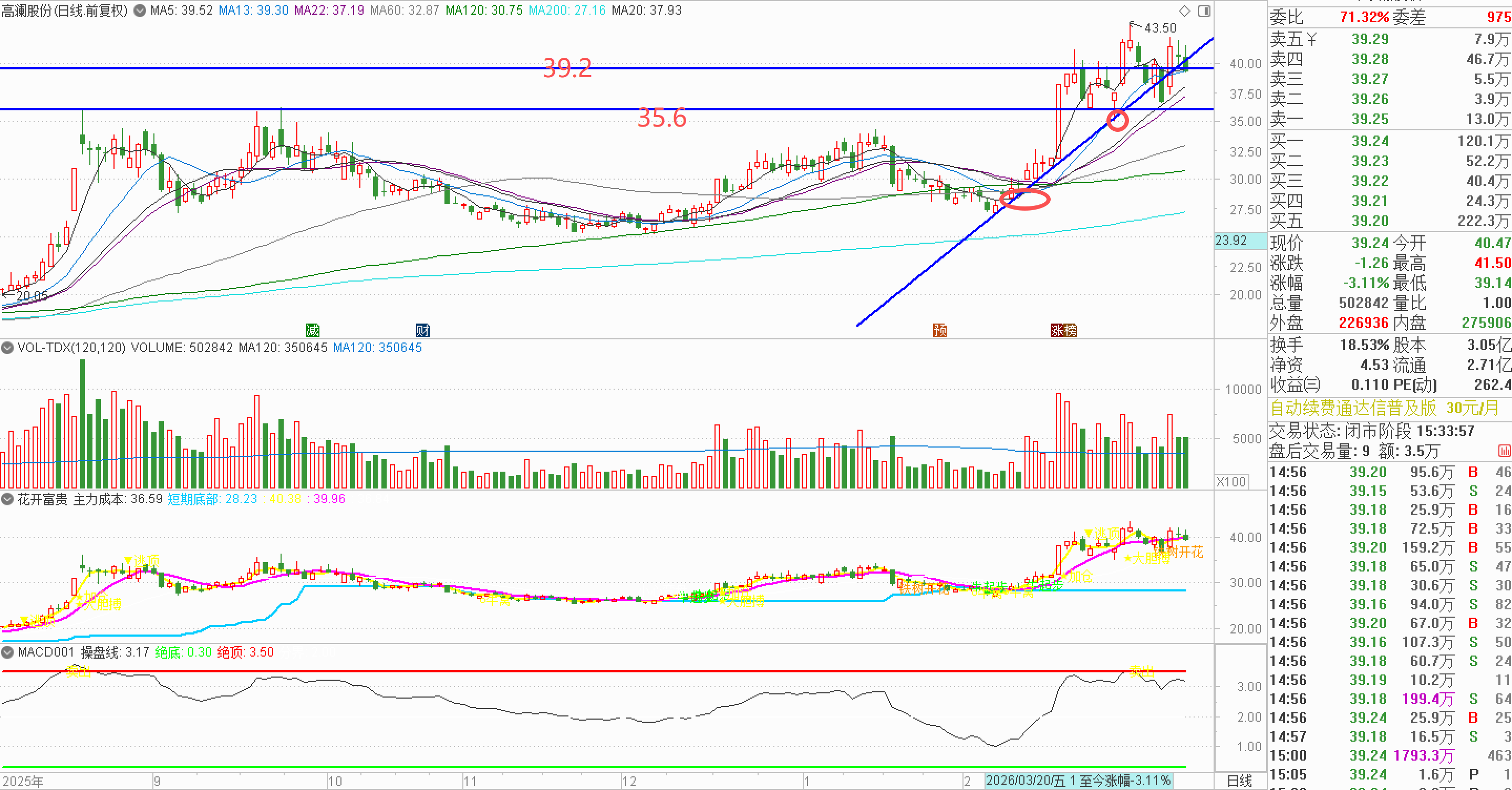Click the MA5 moving average label
Viewport: 1512px width, 790px height.
[x=181, y=11]
